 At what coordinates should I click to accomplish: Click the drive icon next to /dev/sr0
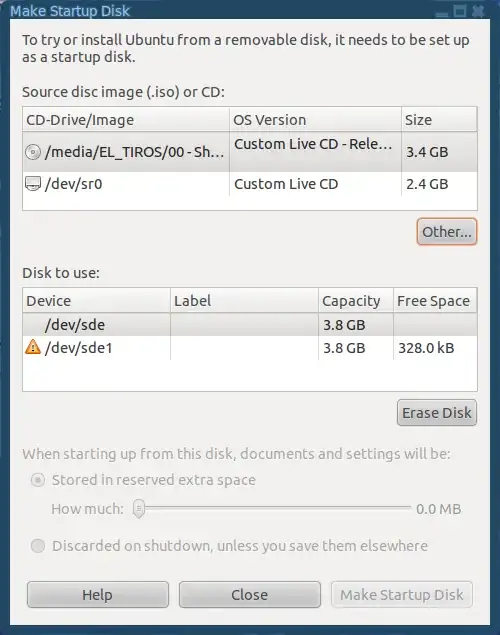click(x=33, y=184)
